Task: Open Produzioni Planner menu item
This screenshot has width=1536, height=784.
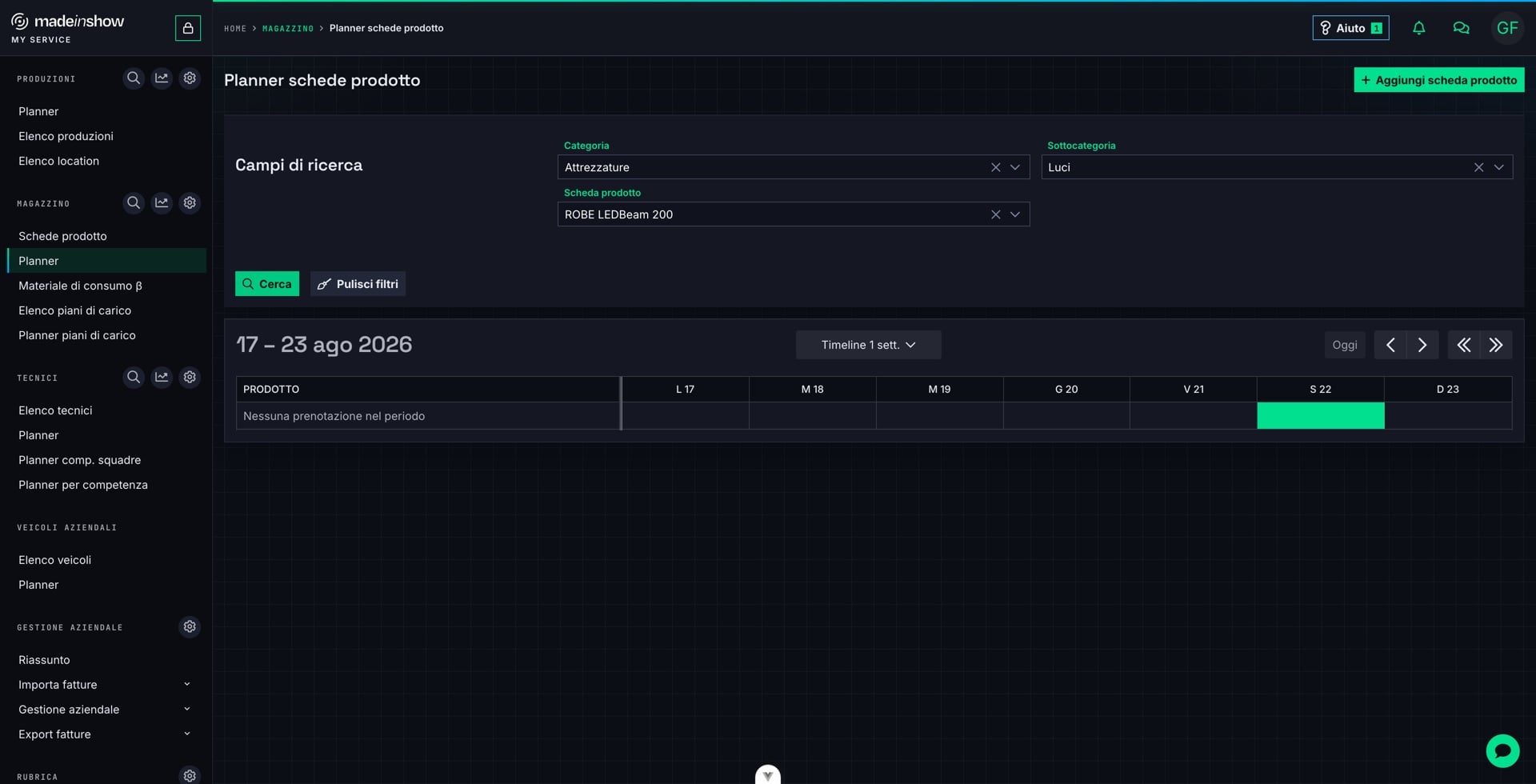Action: pos(38,111)
